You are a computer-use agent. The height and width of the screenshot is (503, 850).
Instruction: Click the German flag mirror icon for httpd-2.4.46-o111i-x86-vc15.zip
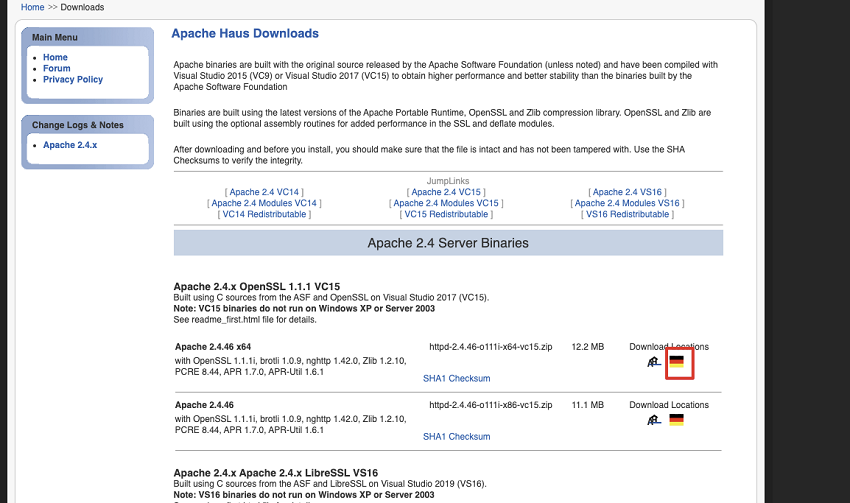point(677,420)
